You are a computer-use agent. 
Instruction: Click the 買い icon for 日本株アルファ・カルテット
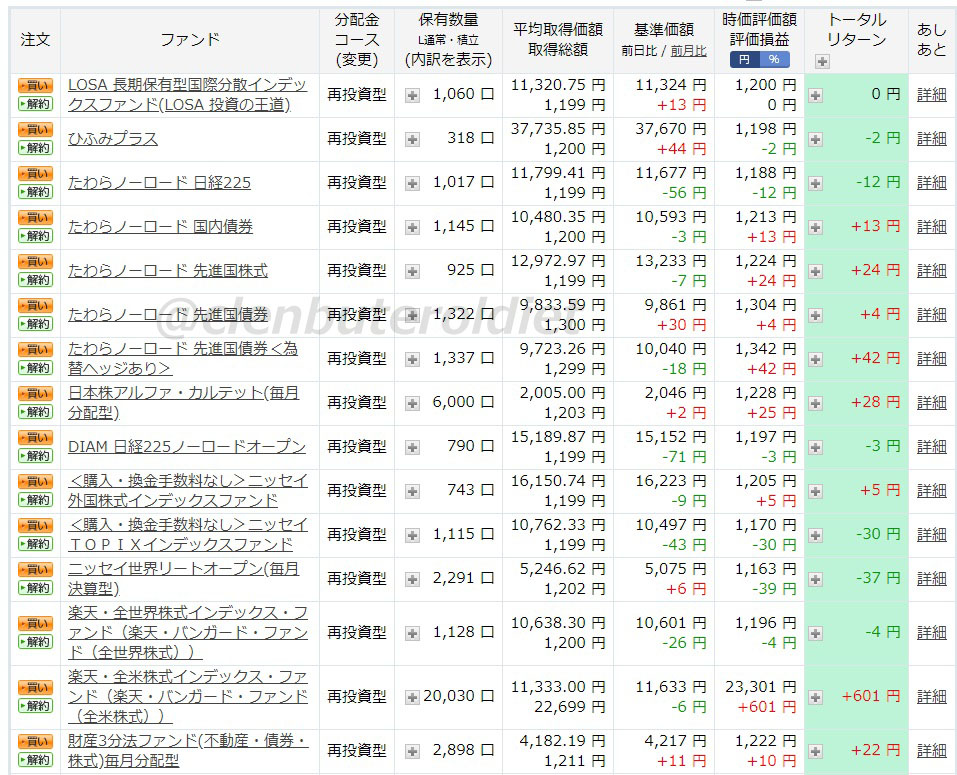[x=33, y=394]
